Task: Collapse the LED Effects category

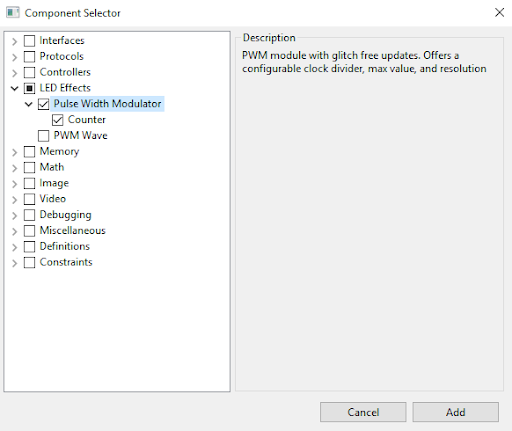Action: tap(14, 88)
